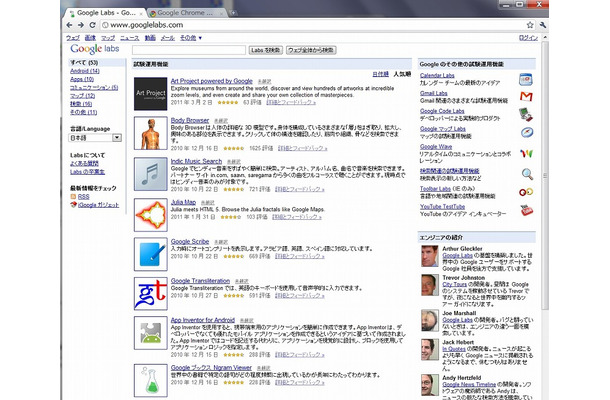610x400 pixels.
Task: Open the ウェブ link in the top navigation
Action: click(x=73, y=38)
